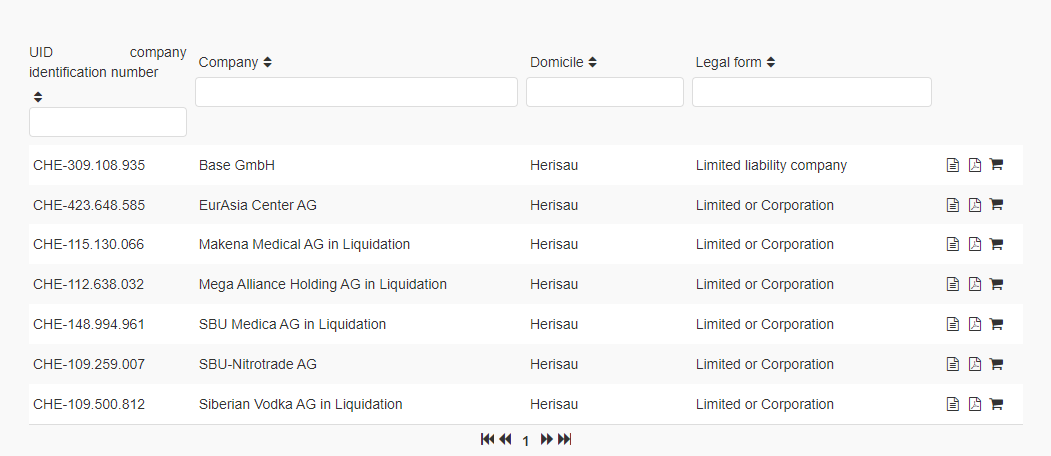This screenshot has width=1051, height=456.
Task: Go to the first results page
Action: 487,439
